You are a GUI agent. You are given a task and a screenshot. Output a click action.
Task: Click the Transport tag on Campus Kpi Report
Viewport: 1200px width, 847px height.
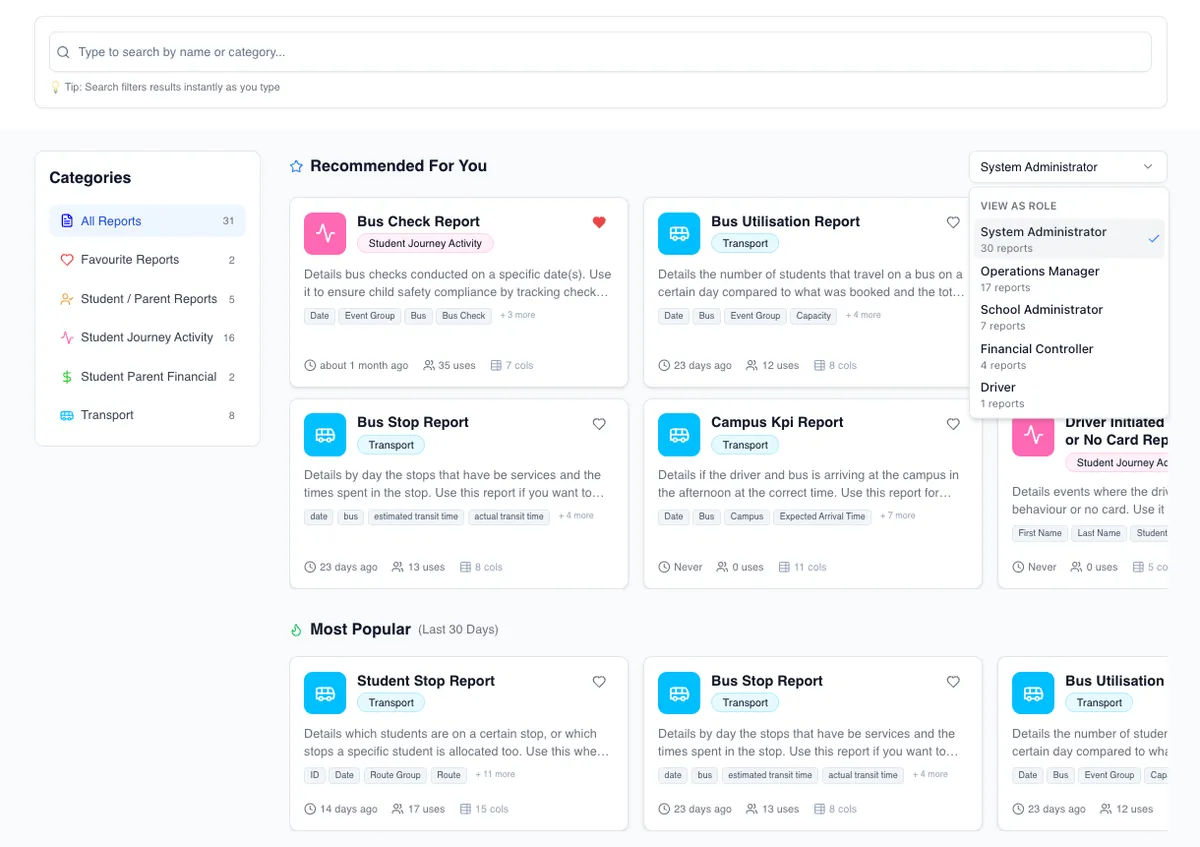tap(745, 445)
